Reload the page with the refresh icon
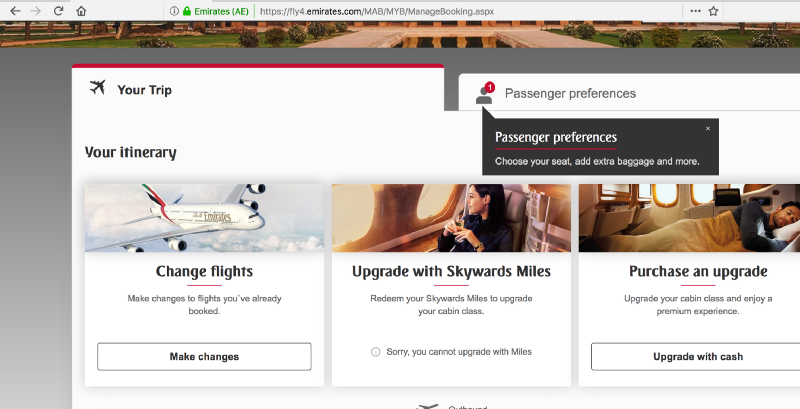Screen dimensions: 800x409 pos(58,11)
